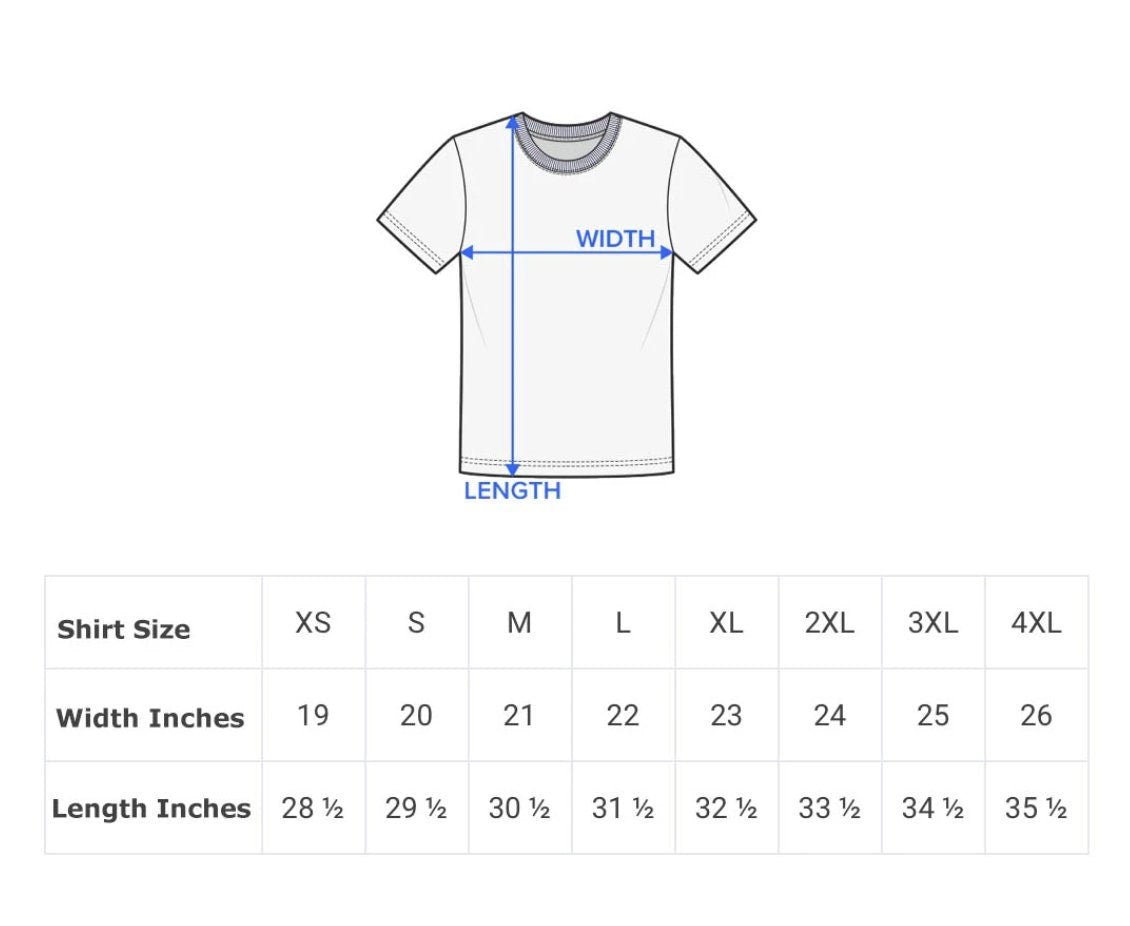
Task: Select the 28 ½ length cell
Action: (313, 808)
